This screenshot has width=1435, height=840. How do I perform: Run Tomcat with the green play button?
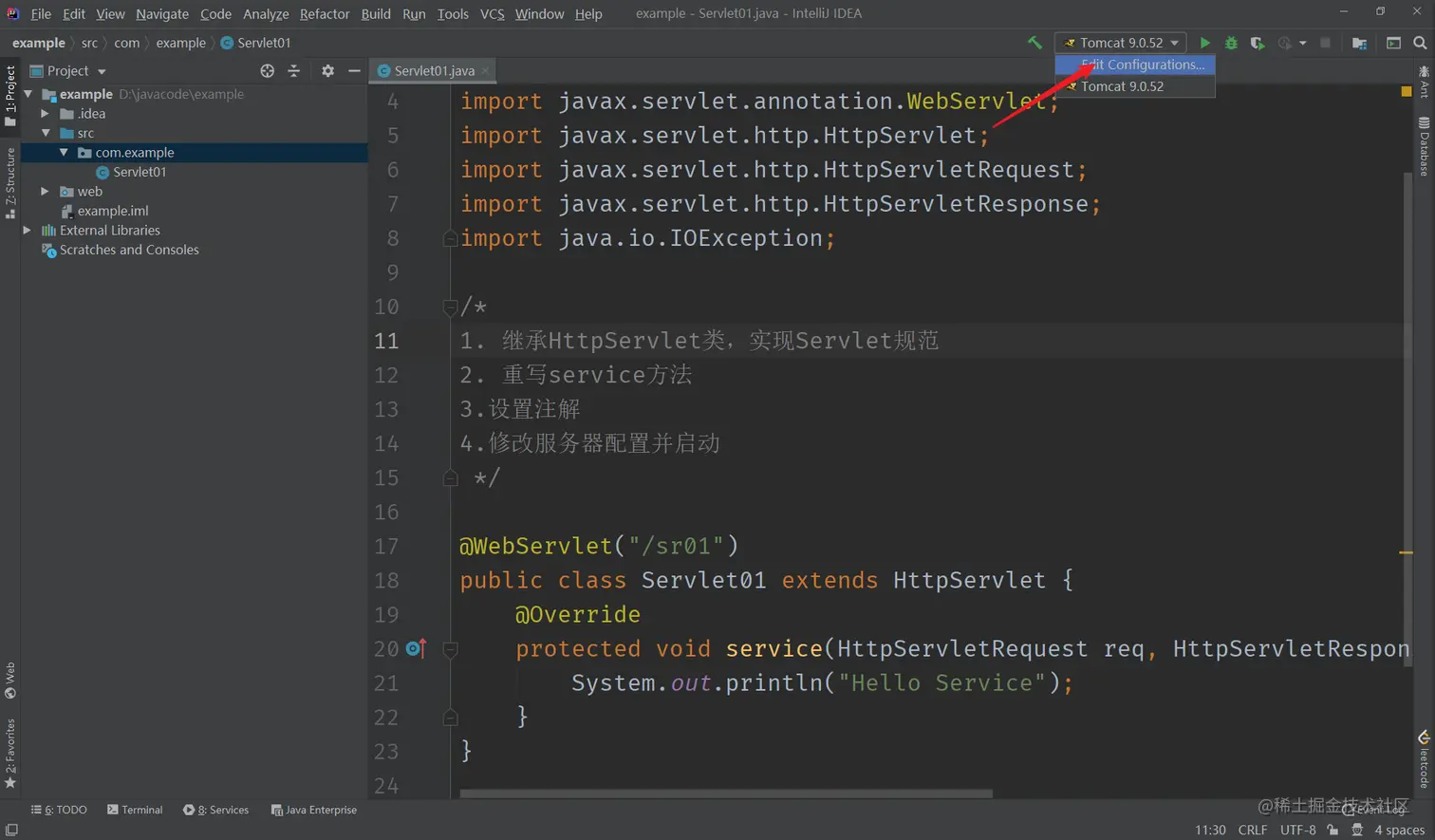coord(1204,43)
